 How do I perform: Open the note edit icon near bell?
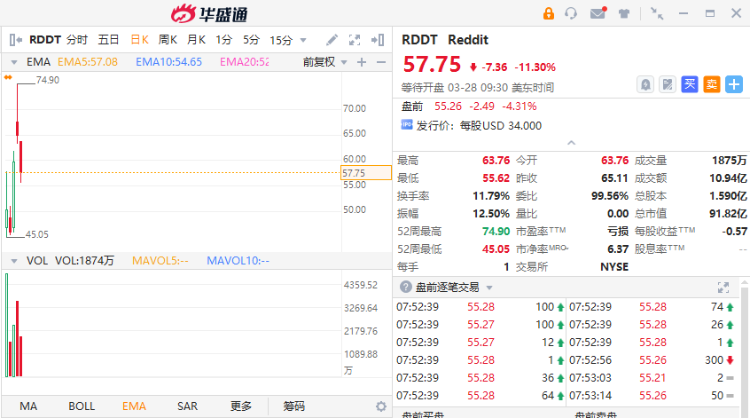[667, 85]
